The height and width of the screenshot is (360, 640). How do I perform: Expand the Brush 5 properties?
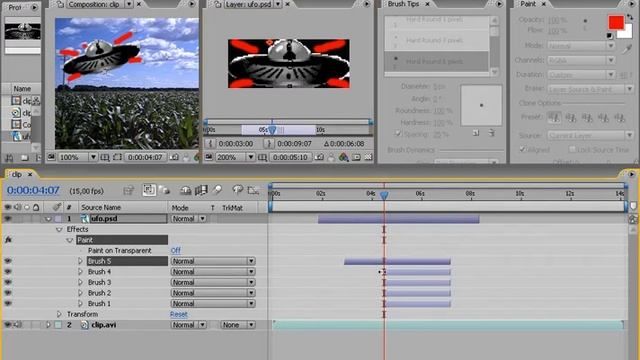(x=80, y=261)
